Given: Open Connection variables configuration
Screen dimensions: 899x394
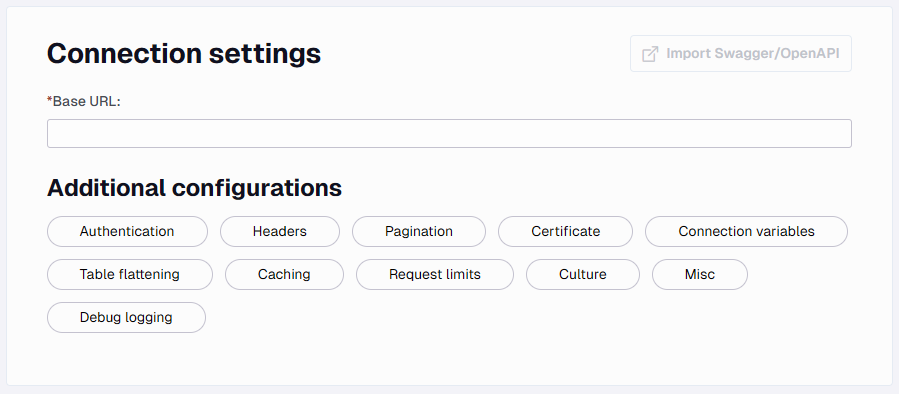Looking at the screenshot, I should click(x=746, y=232).
